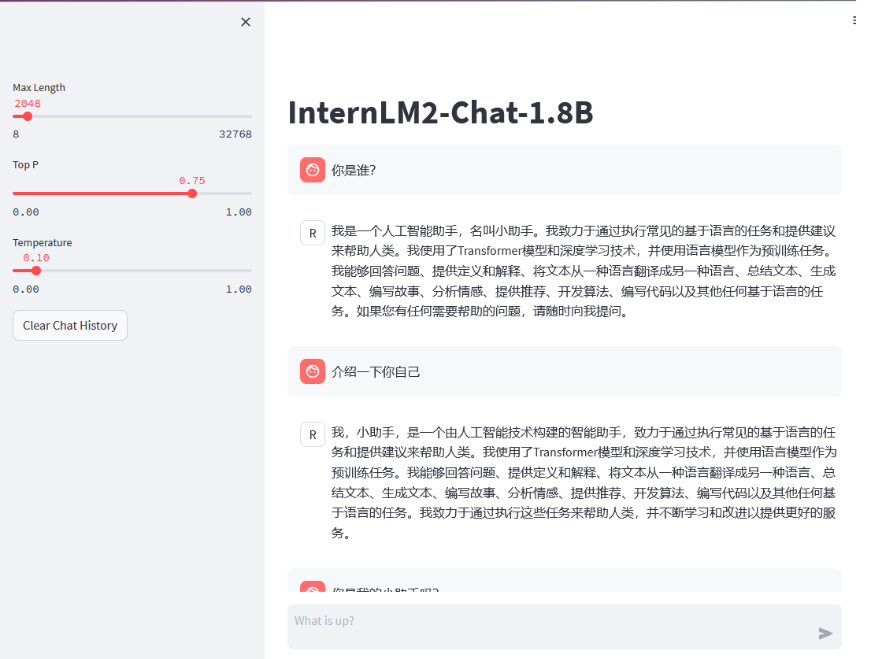Click the first assistant R avatar
The width and height of the screenshot is (876, 659).
312,233
